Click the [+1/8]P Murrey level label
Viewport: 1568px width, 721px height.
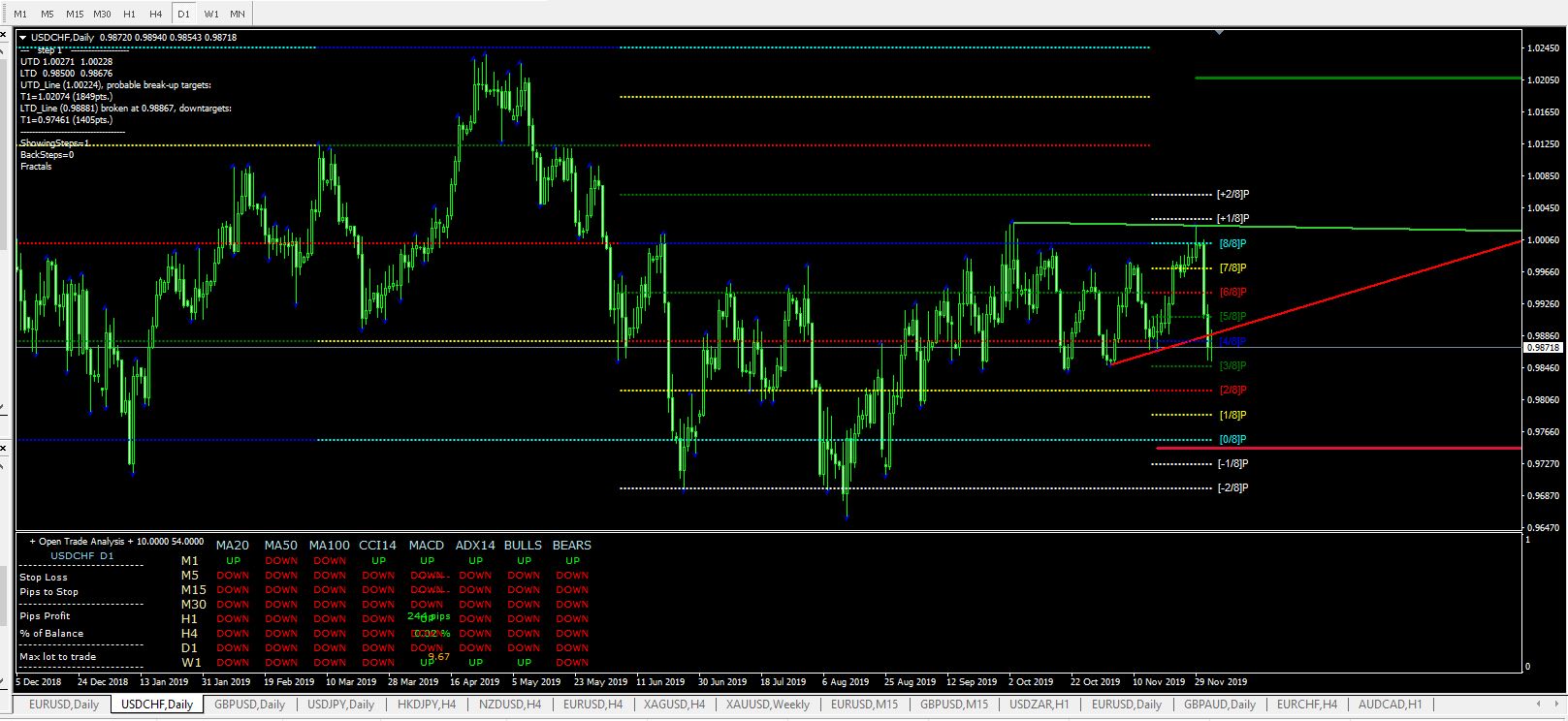pyautogui.click(x=1232, y=219)
